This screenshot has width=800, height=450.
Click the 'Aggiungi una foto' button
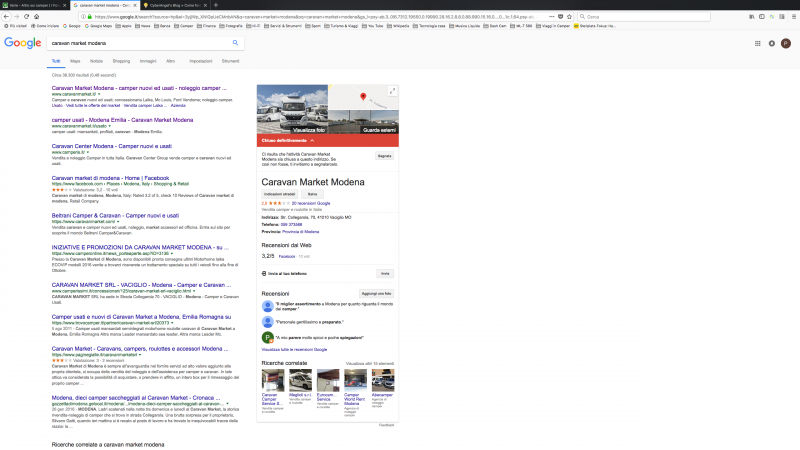(376, 294)
